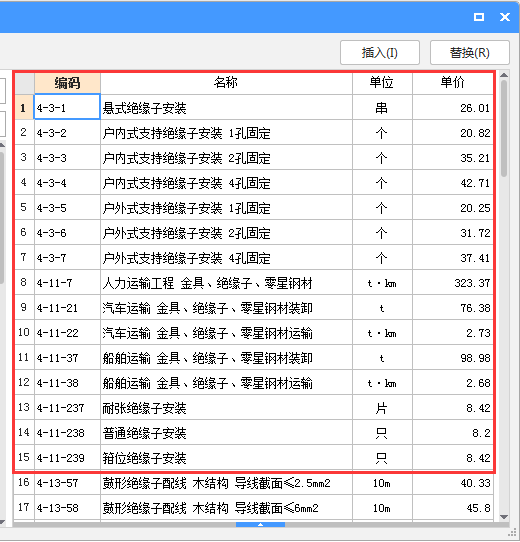Click the vertical scrollbar down arrow
520x542 pixels.
tap(504, 517)
